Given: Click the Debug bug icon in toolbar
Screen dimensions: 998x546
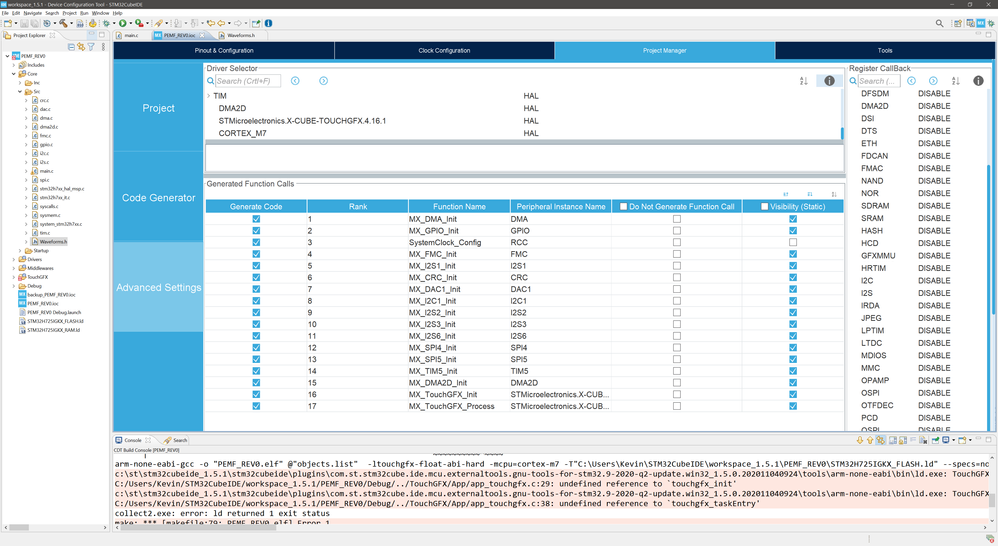Looking at the screenshot, I should click(x=106, y=24).
